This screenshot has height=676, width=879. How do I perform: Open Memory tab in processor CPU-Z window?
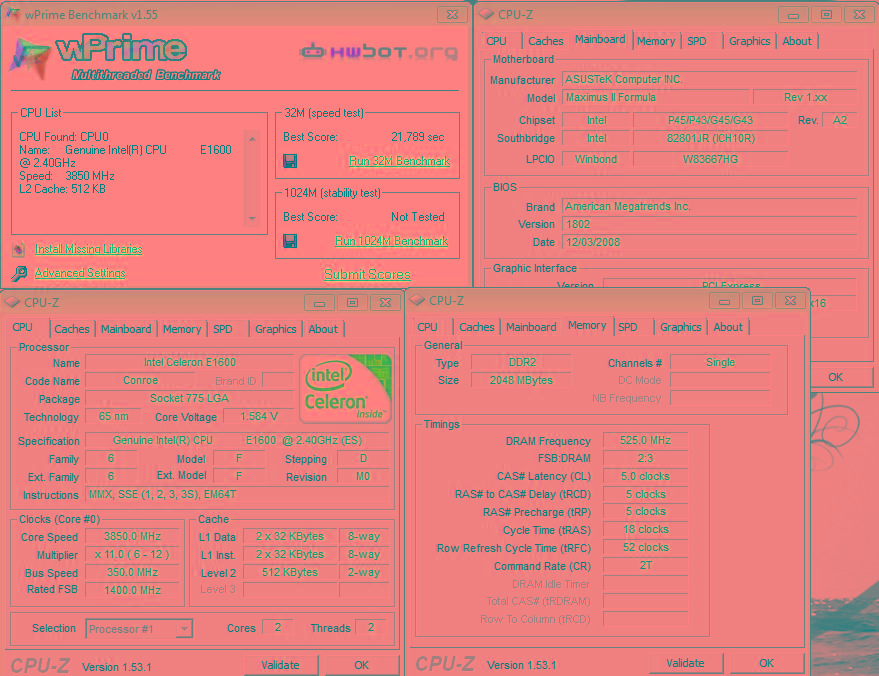pos(182,329)
